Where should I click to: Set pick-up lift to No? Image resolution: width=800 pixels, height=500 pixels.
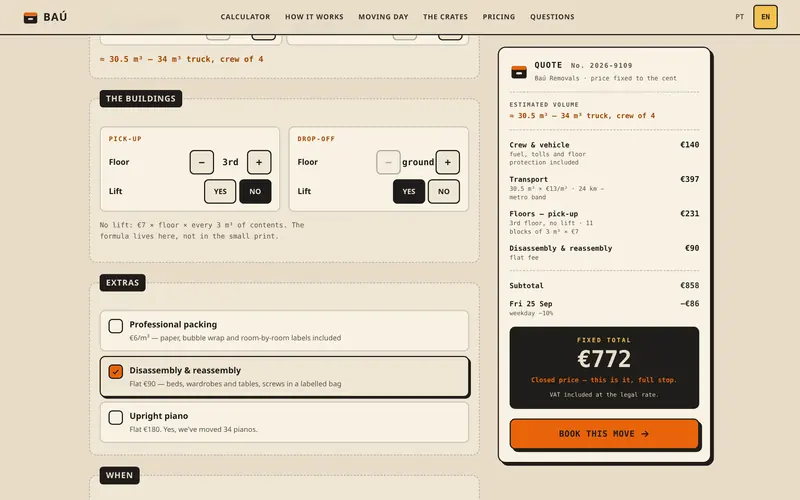(x=255, y=191)
